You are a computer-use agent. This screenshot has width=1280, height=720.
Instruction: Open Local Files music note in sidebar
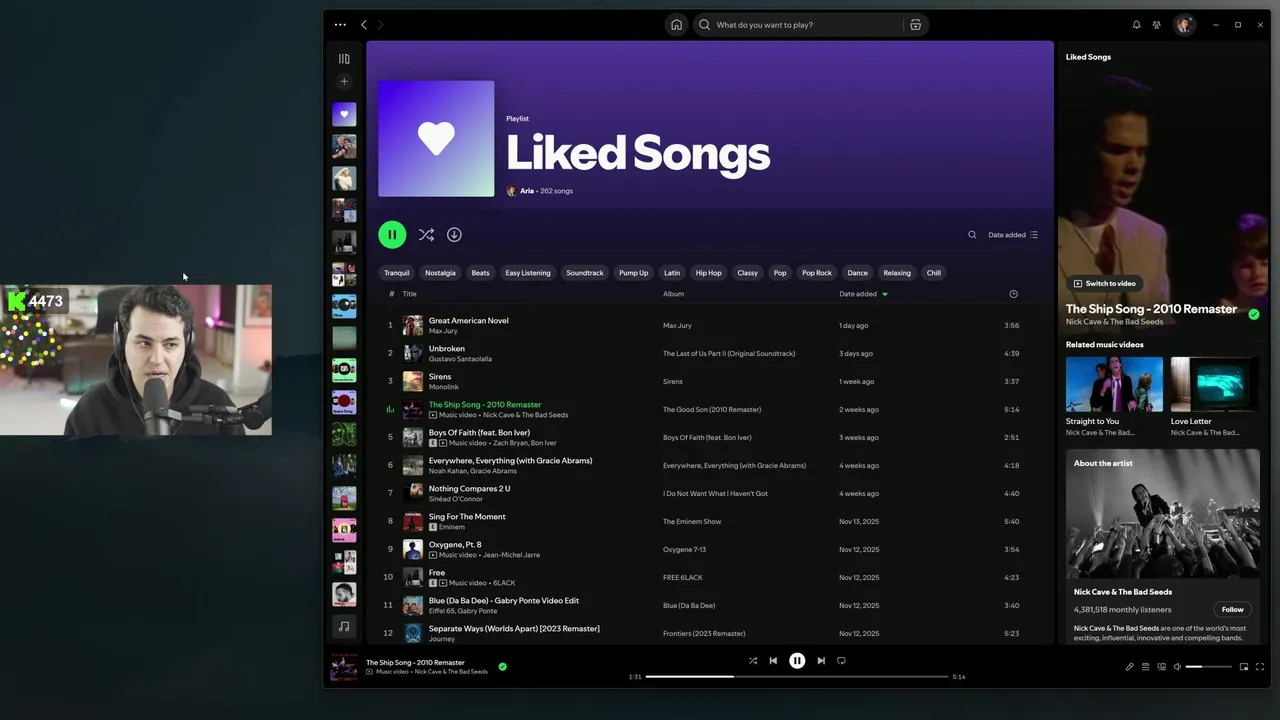click(x=344, y=626)
